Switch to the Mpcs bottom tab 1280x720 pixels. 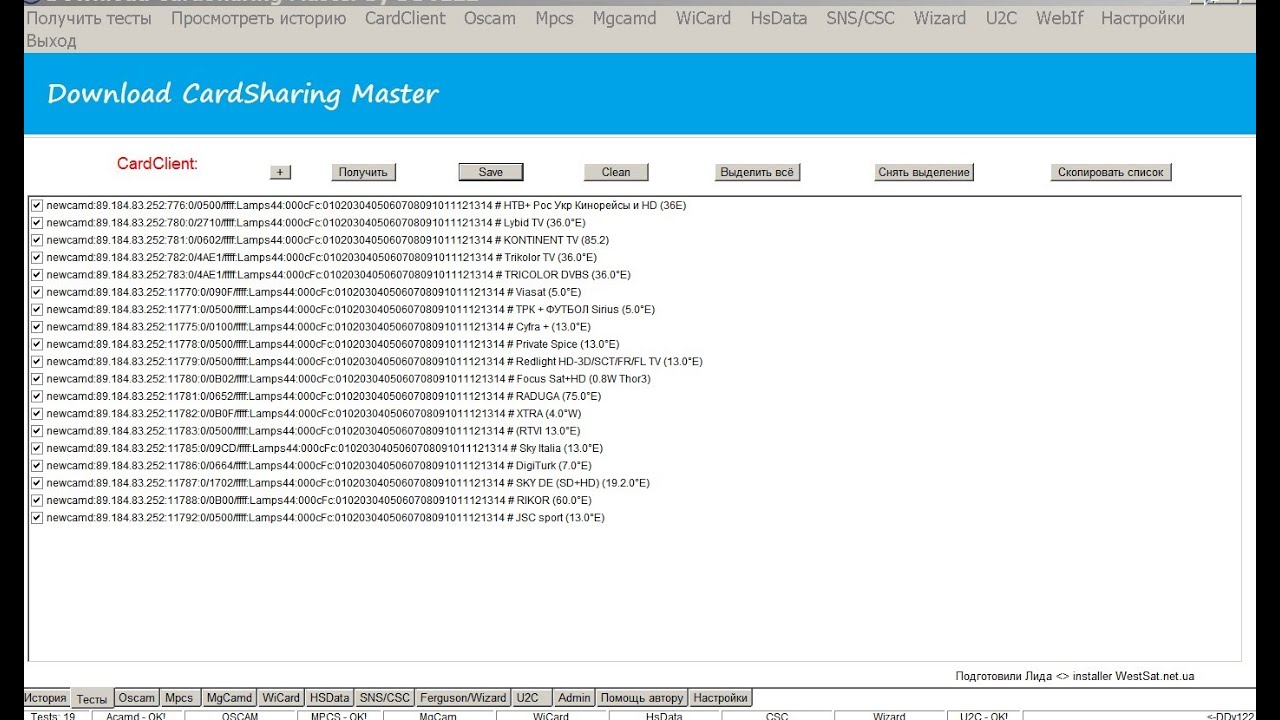[x=180, y=698]
